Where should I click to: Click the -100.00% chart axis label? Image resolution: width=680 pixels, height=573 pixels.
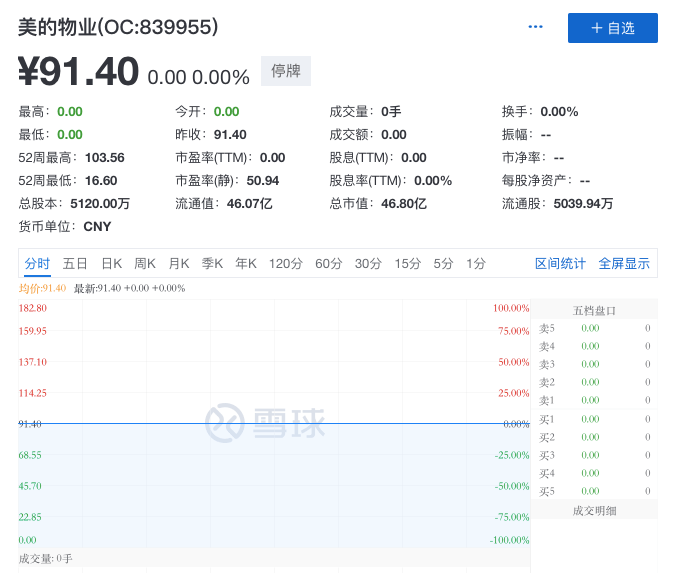[509, 540]
